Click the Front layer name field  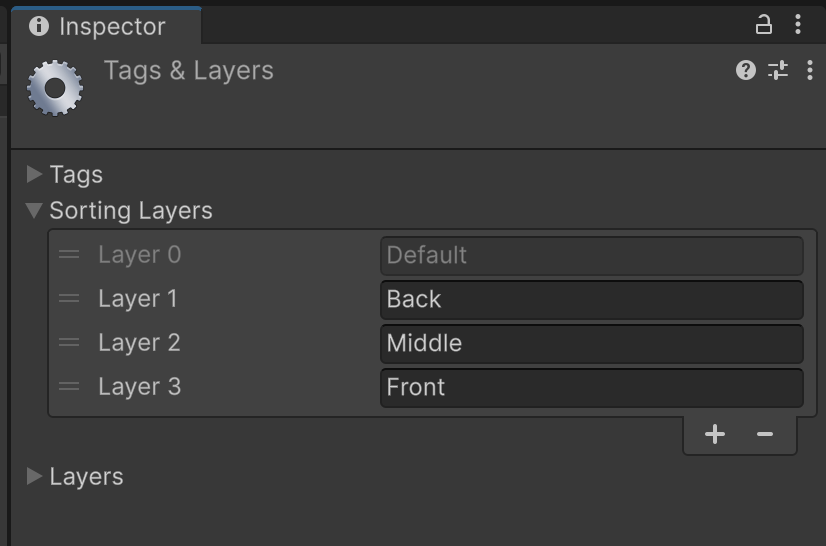pyautogui.click(x=592, y=387)
